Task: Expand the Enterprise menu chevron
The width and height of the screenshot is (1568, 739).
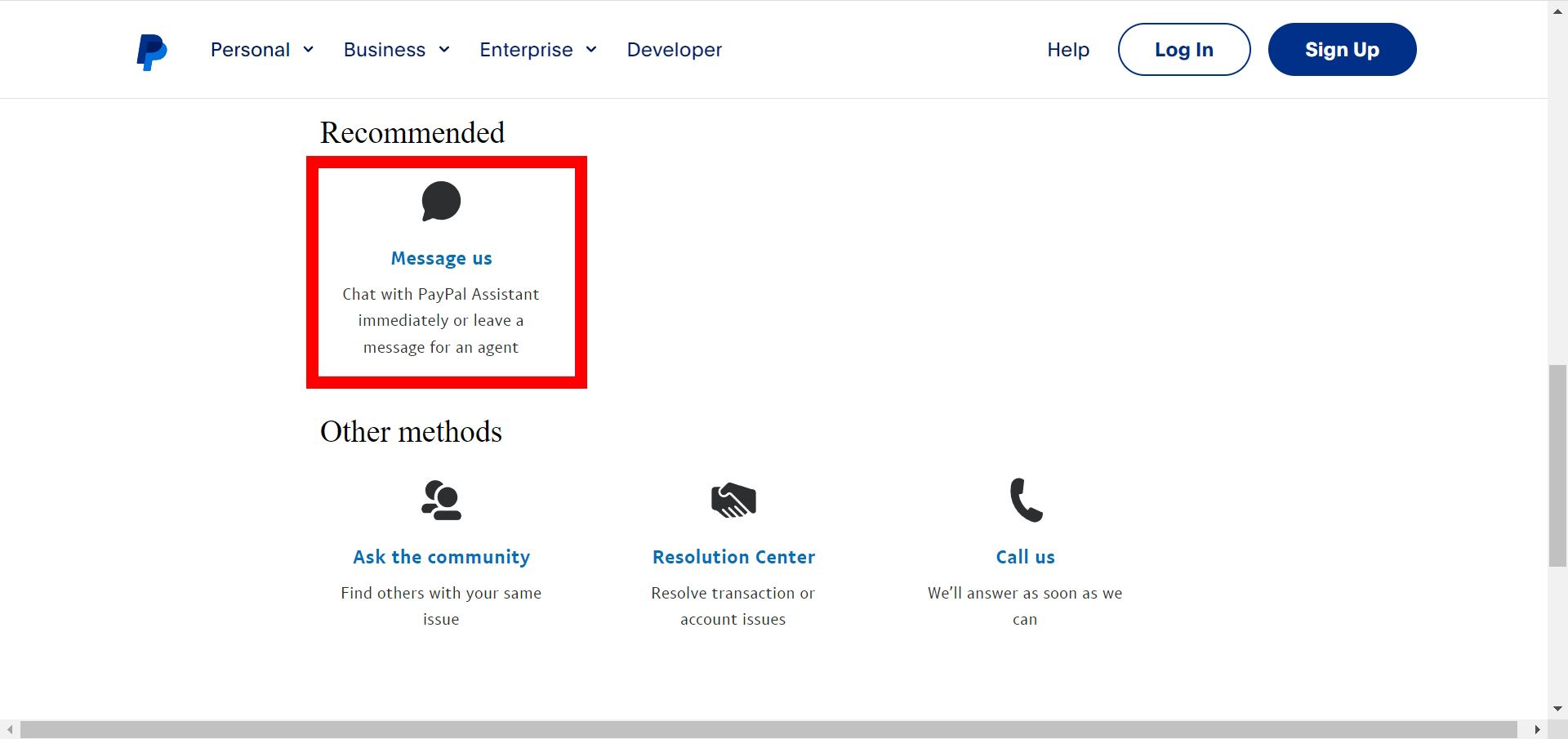Action: [591, 50]
